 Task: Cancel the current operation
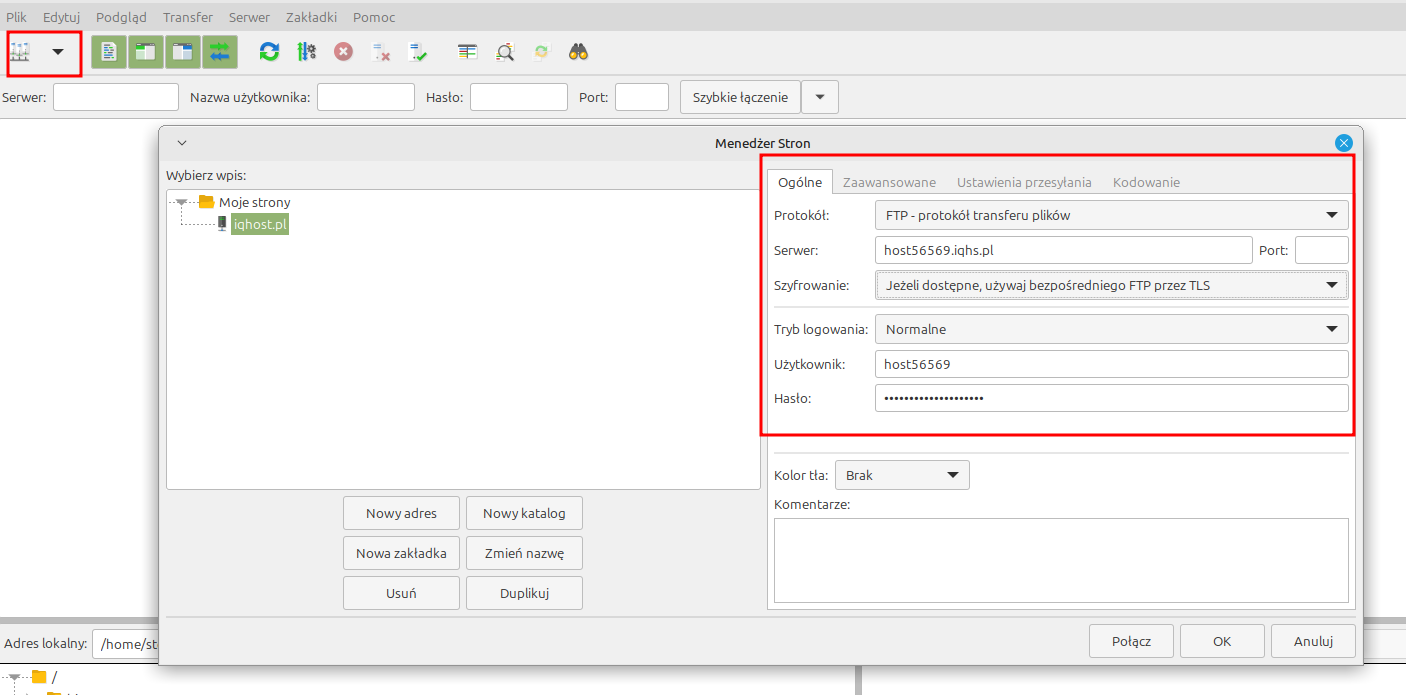coord(343,51)
